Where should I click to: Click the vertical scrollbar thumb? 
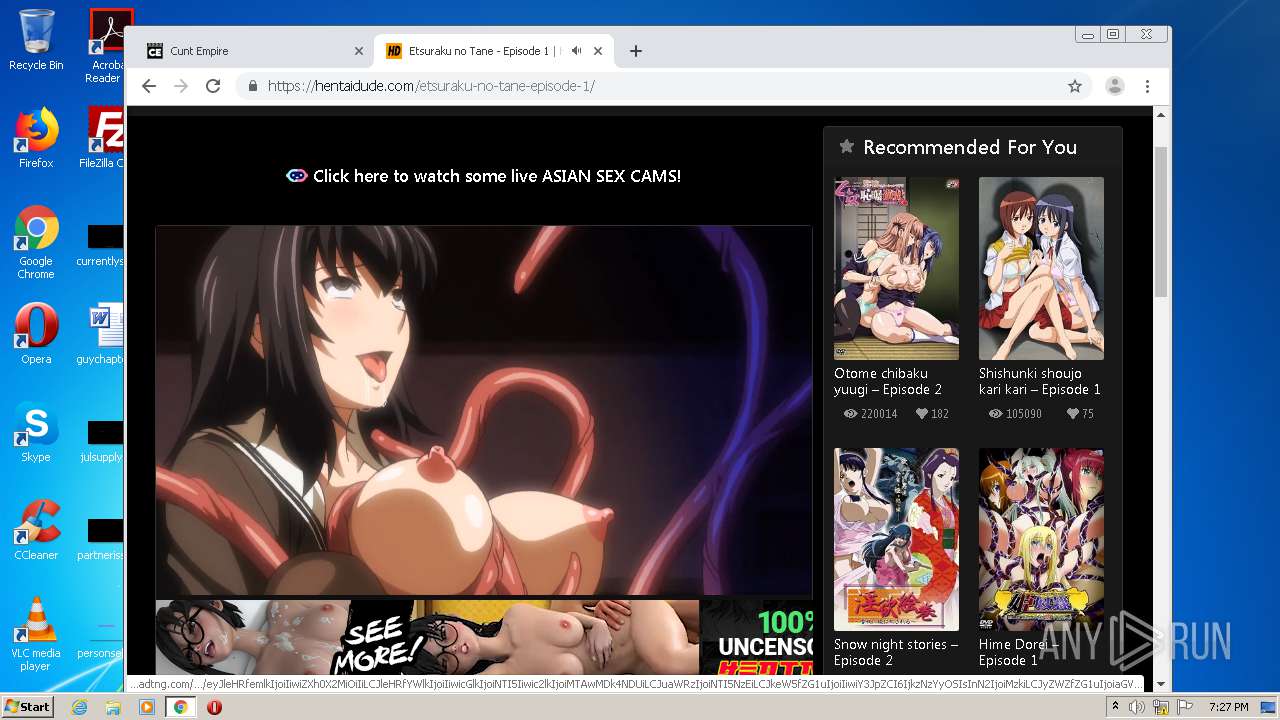1161,222
